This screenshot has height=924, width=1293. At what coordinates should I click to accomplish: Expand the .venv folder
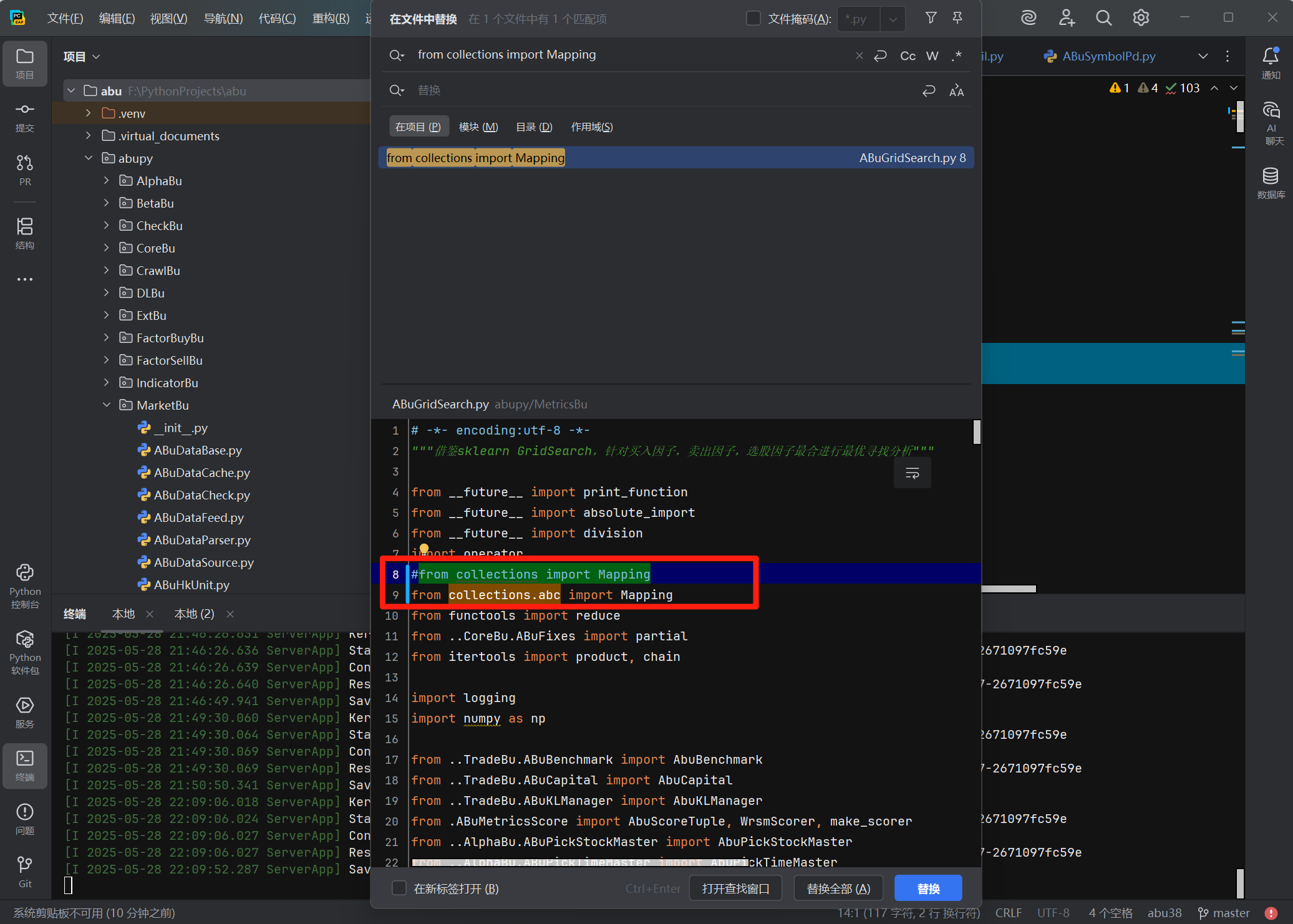[x=89, y=113]
